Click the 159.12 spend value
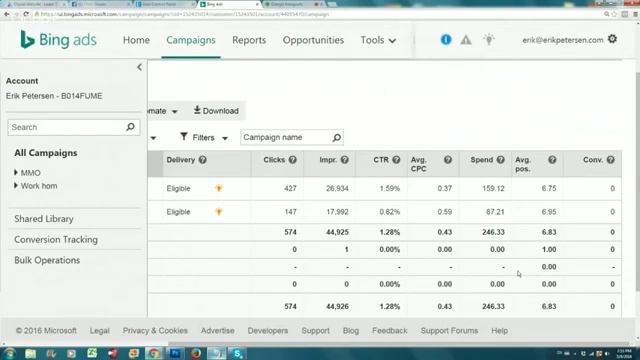Screen dimensions: 640x360 tap(493, 189)
